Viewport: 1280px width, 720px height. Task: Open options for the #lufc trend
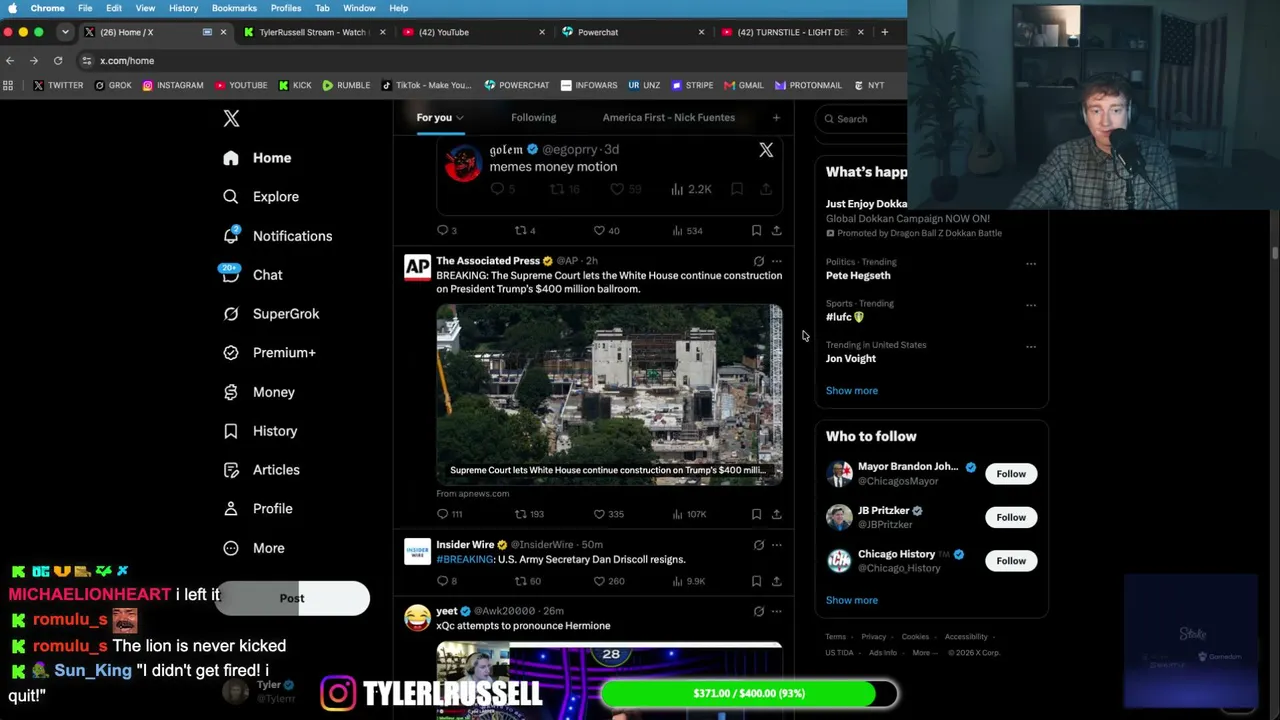point(1031,305)
